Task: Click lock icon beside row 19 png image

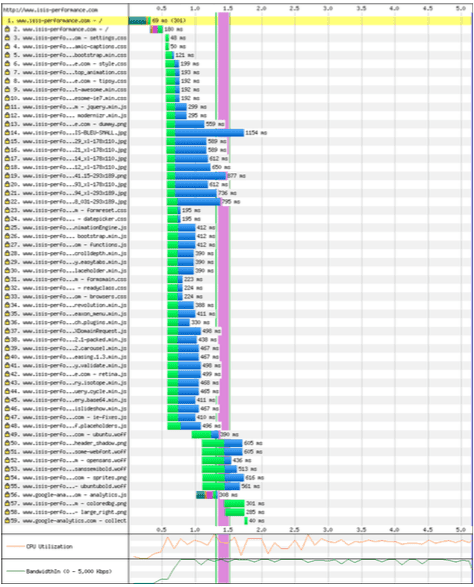Action: (x=7, y=176)
